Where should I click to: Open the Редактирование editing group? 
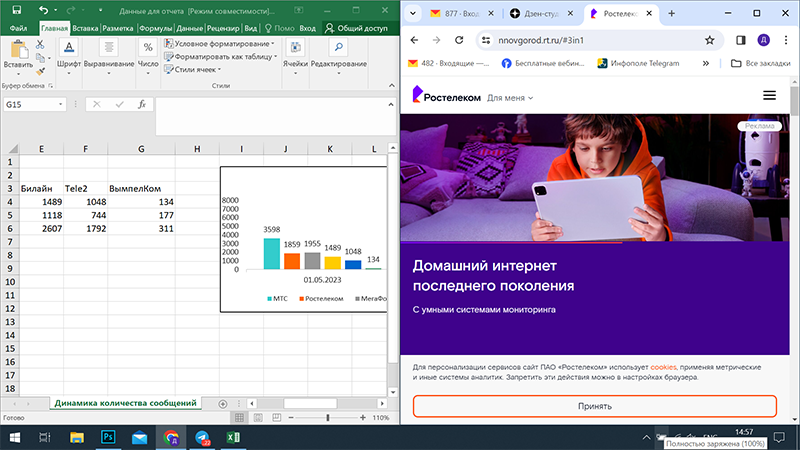pyautogui.click(x=339, y=58)
